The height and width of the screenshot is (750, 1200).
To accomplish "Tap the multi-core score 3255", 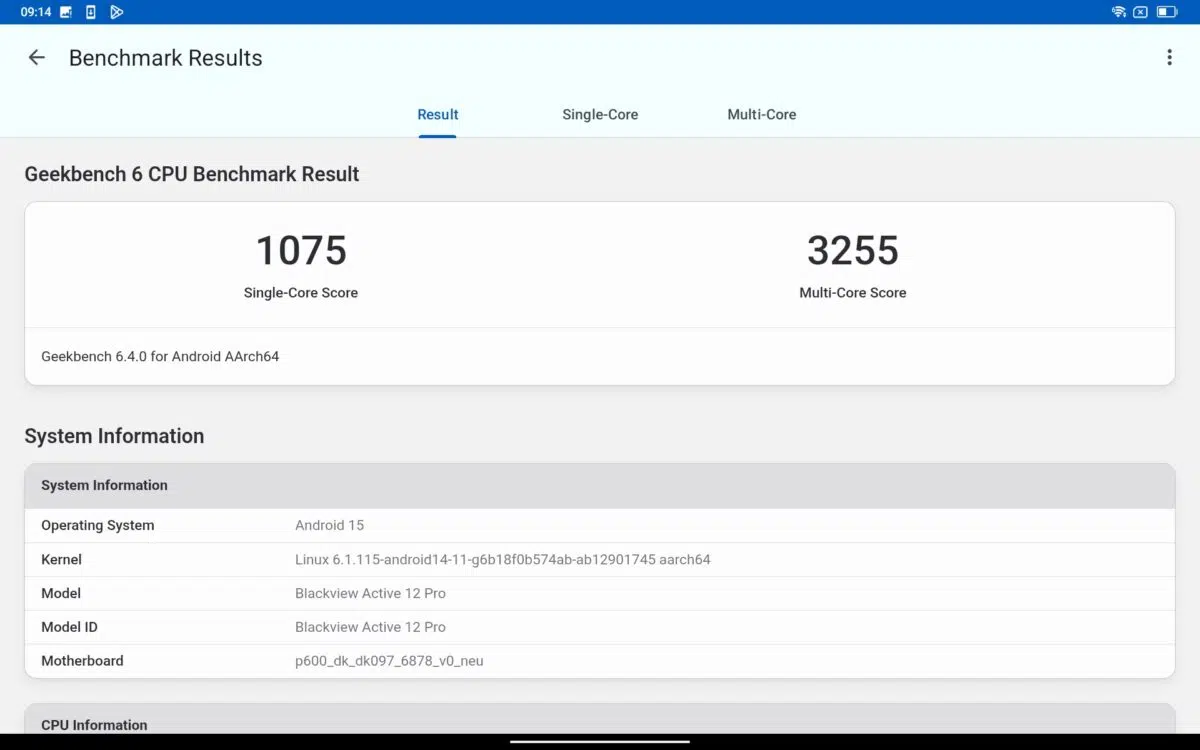I will point(853,250).
